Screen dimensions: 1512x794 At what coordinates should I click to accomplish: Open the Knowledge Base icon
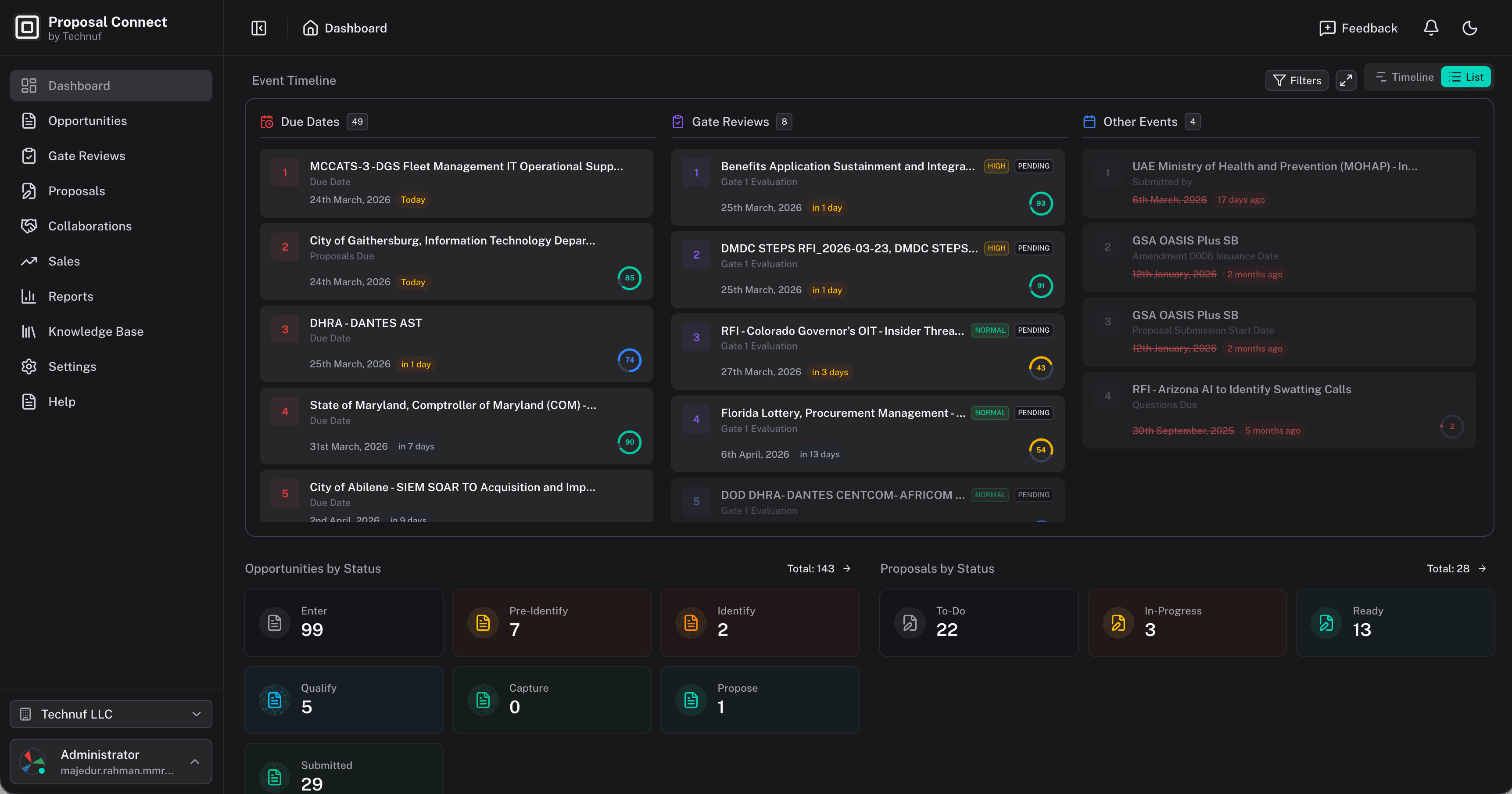[x=30, y=331]
